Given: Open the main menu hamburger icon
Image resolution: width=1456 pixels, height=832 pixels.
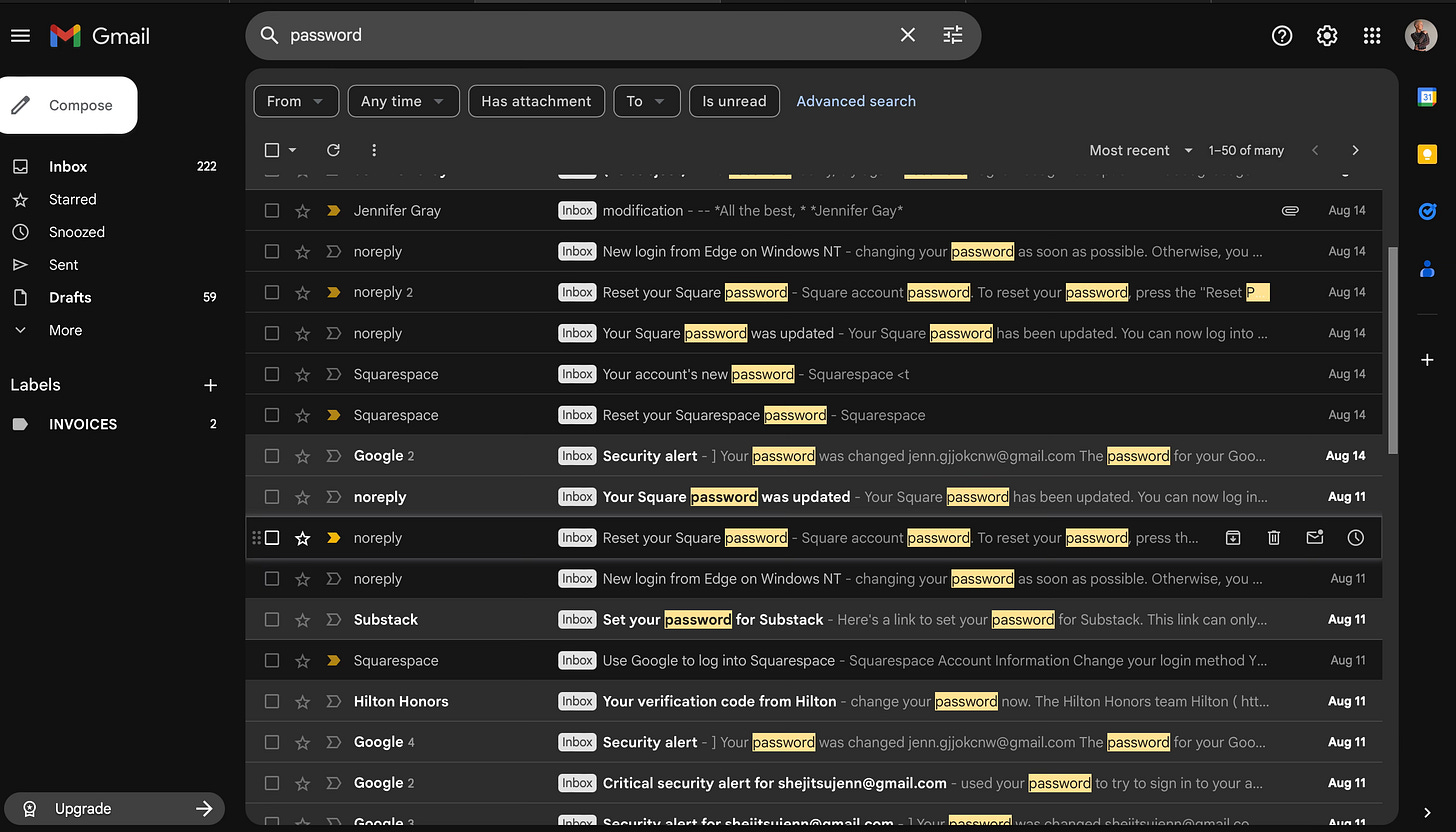Looking at the screenshot, I should pos(20,36).
